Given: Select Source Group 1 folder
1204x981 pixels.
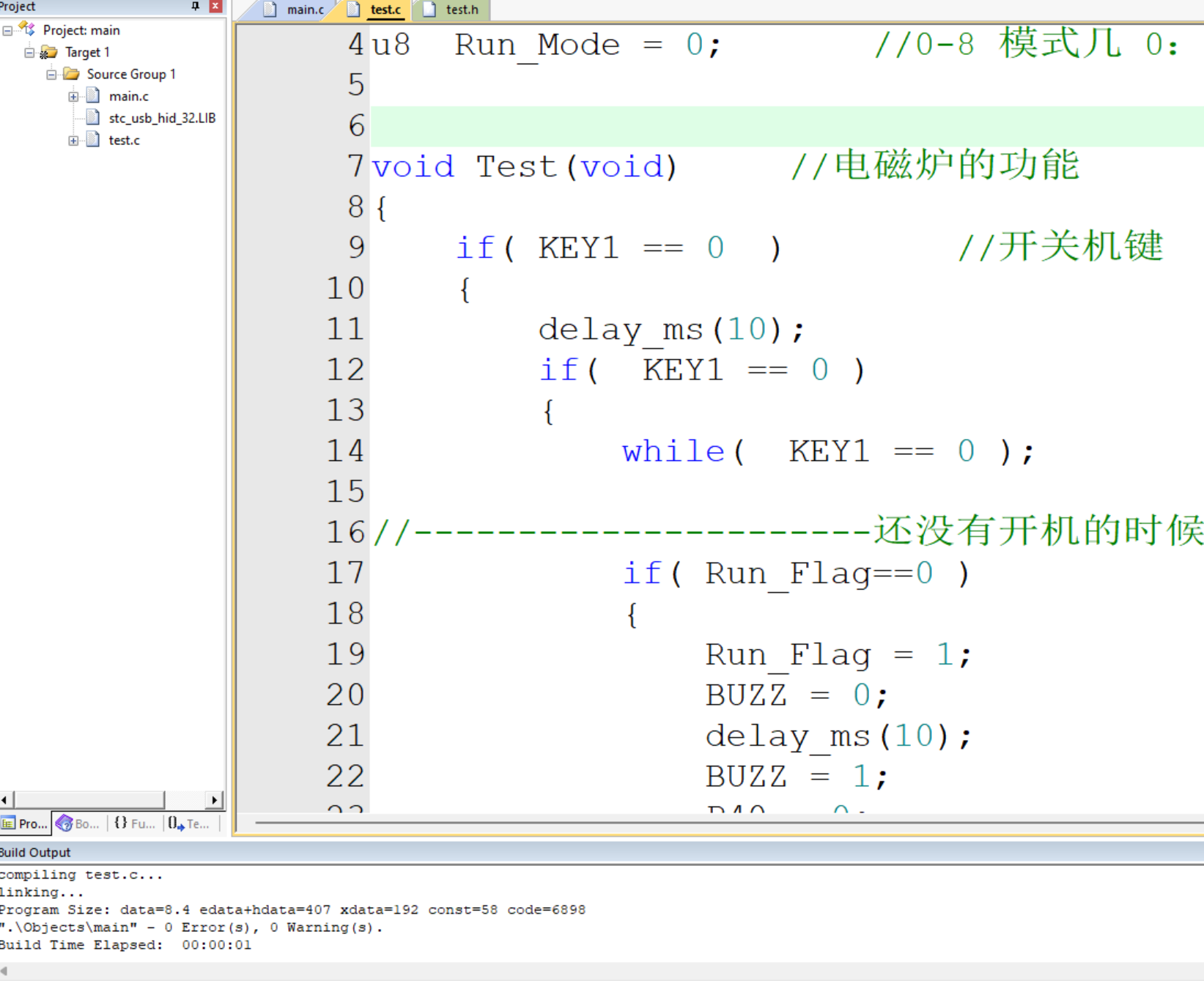Looking at the screenshot, I should (x=131, y=74).
